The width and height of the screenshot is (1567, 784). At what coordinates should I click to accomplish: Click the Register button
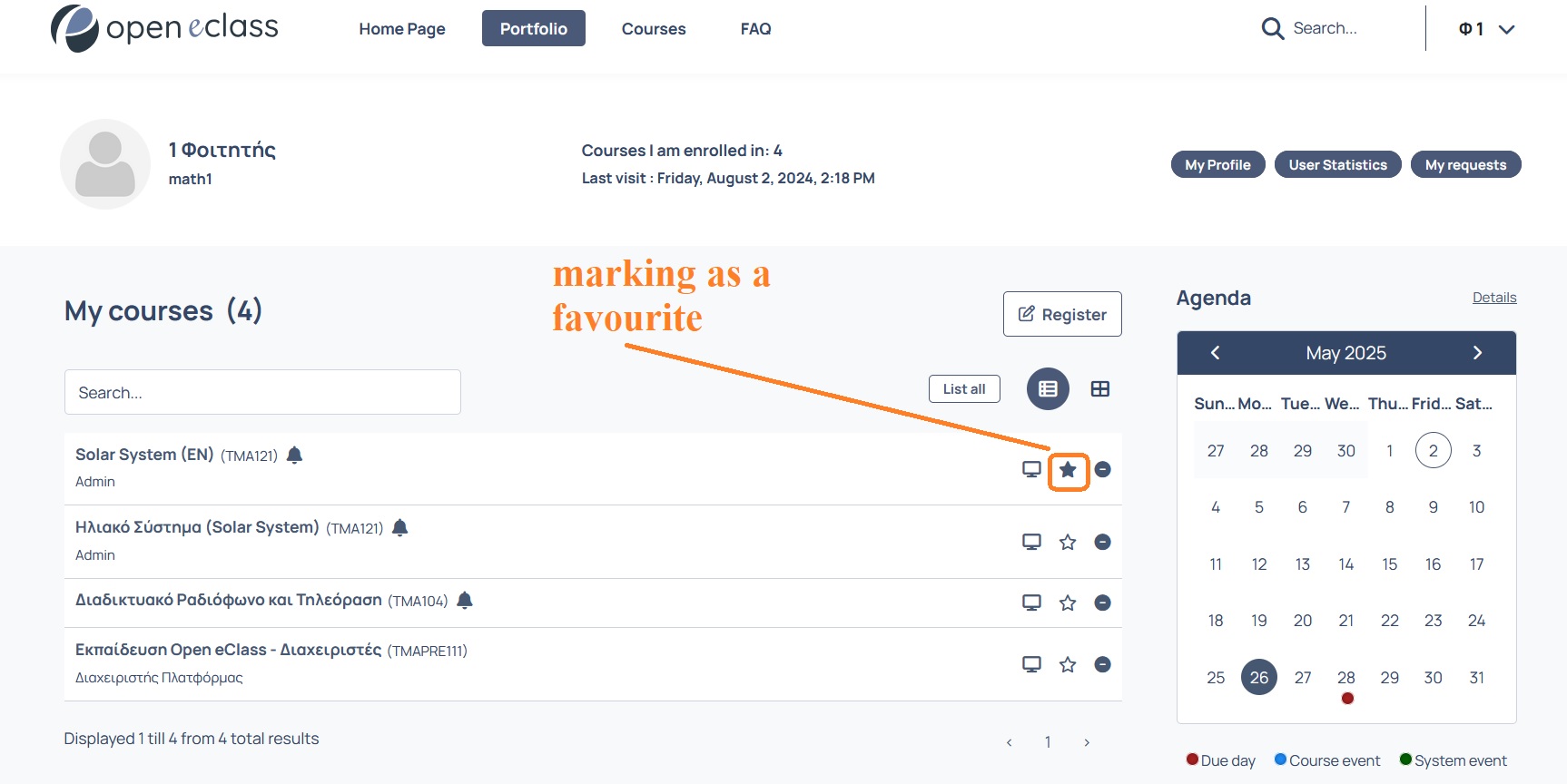(x=1062, y=314)
